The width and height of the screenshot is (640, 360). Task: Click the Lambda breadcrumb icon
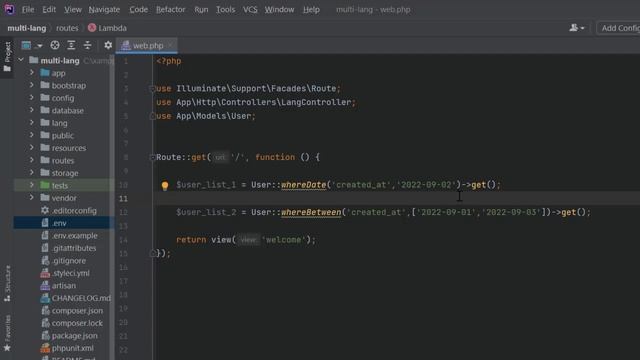pyautogui.click(x=92, y=28)
